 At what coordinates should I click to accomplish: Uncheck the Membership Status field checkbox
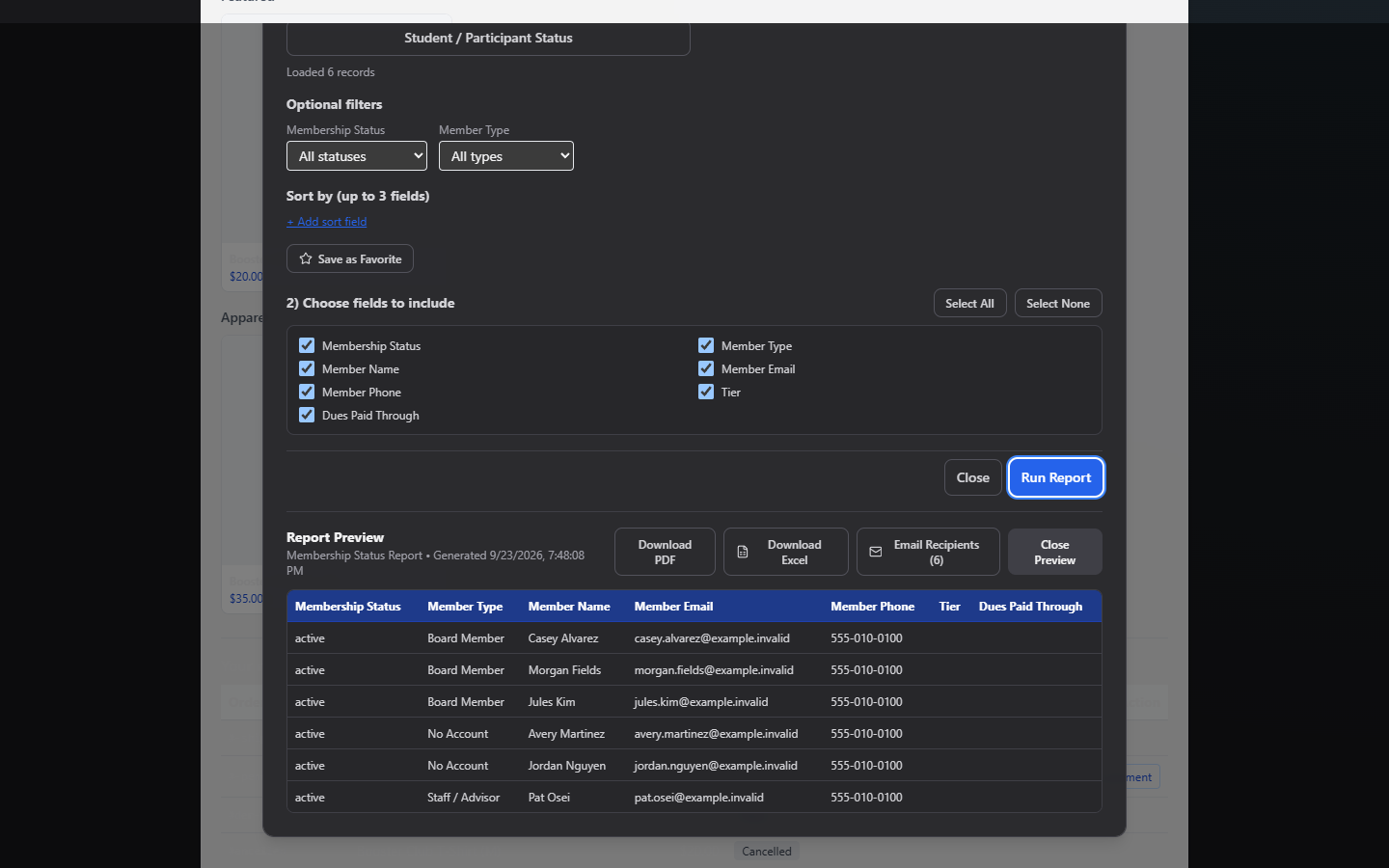point(307,345)
